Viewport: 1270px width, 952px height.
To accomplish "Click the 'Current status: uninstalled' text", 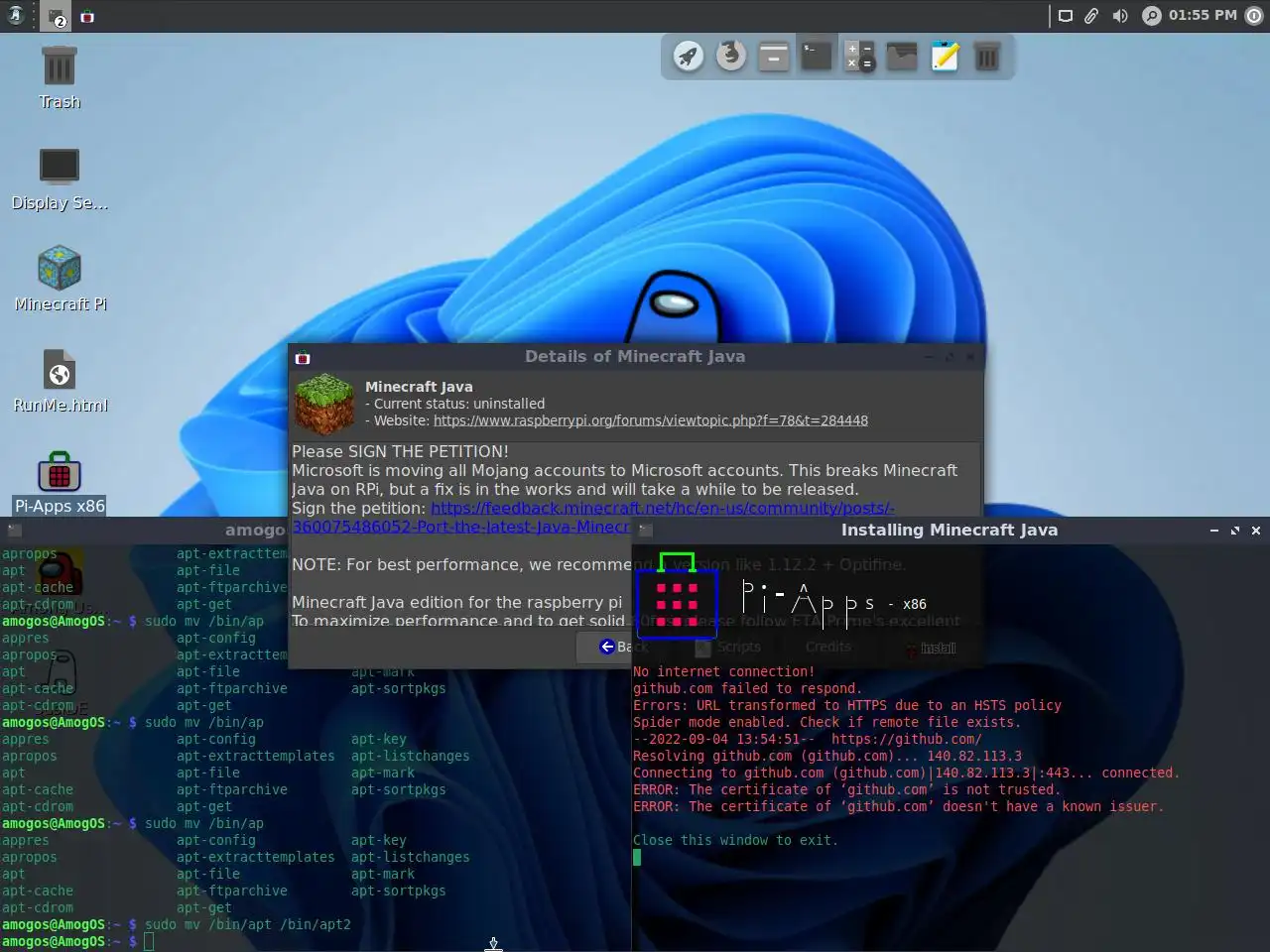I will point(454,404).
